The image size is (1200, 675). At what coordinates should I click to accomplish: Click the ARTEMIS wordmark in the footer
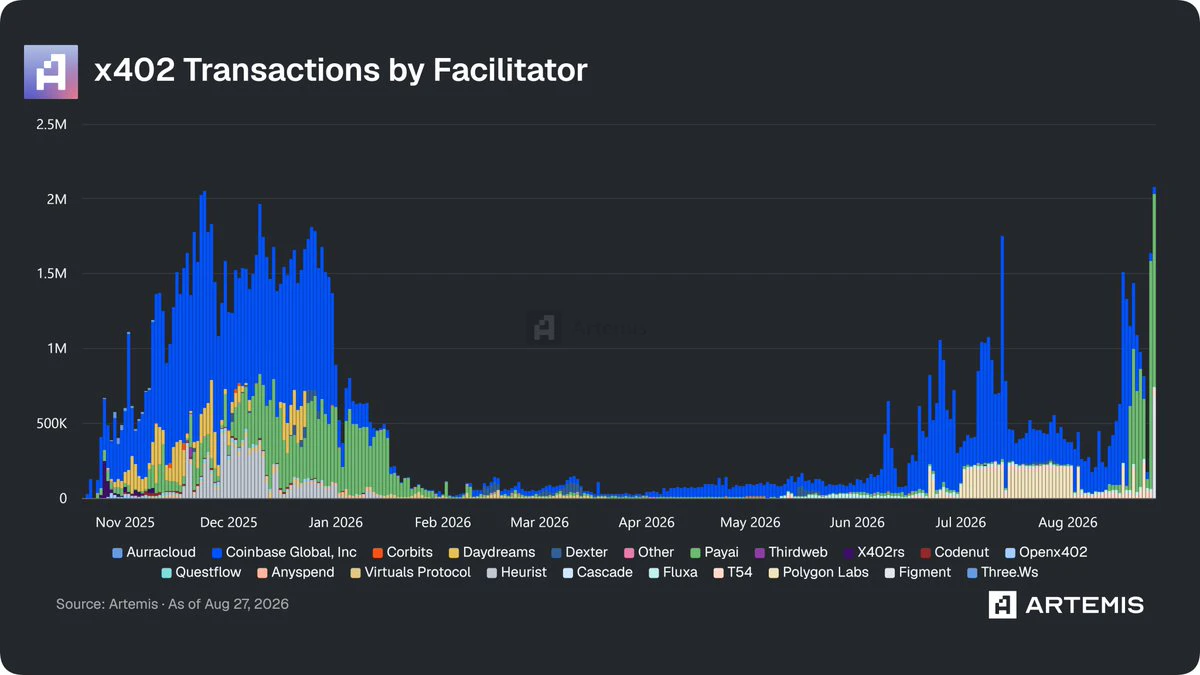pos(1083,605)
